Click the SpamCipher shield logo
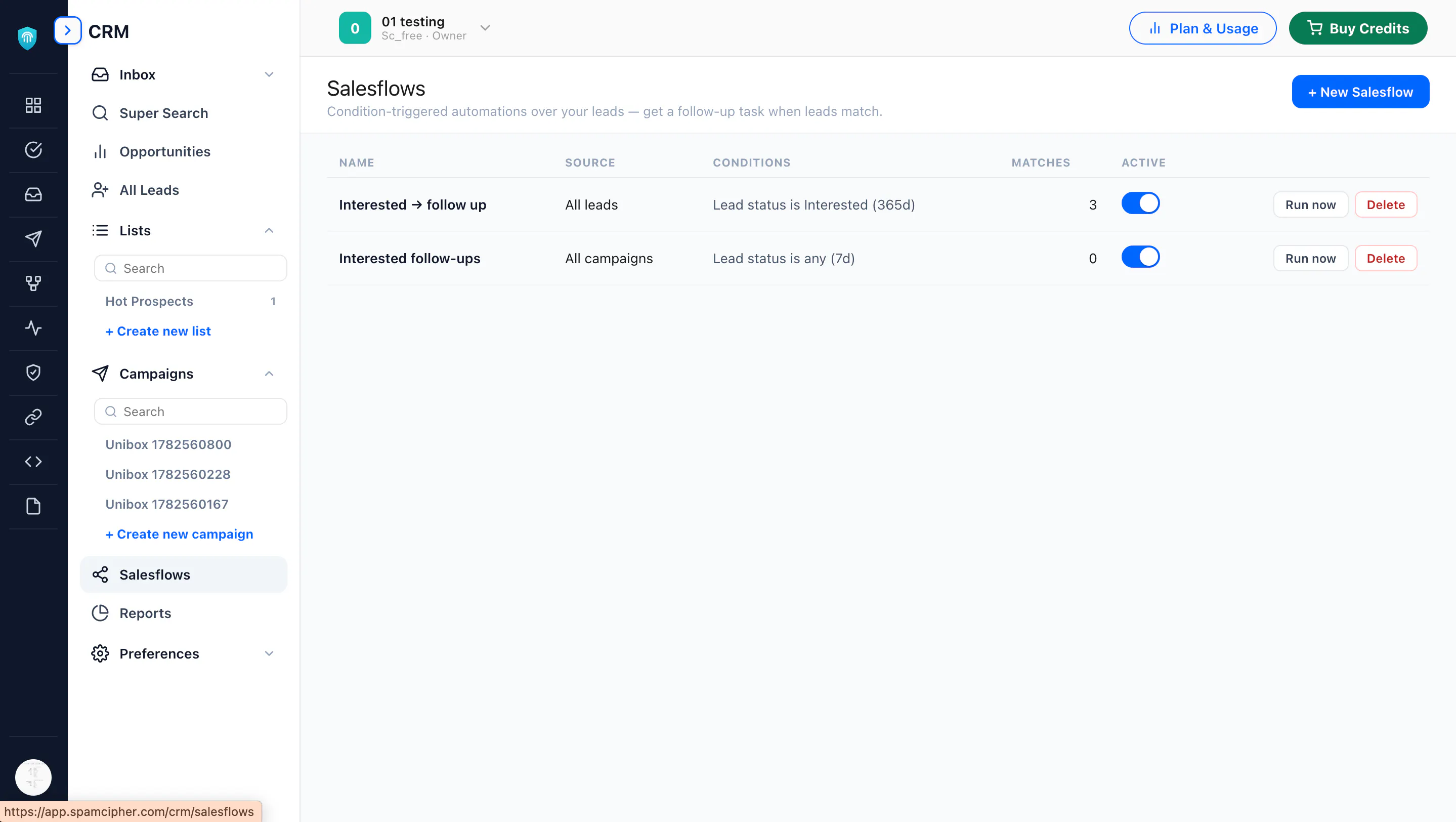Image resolution: width=1456 pixels, height=822 pixels. (27, 38)
